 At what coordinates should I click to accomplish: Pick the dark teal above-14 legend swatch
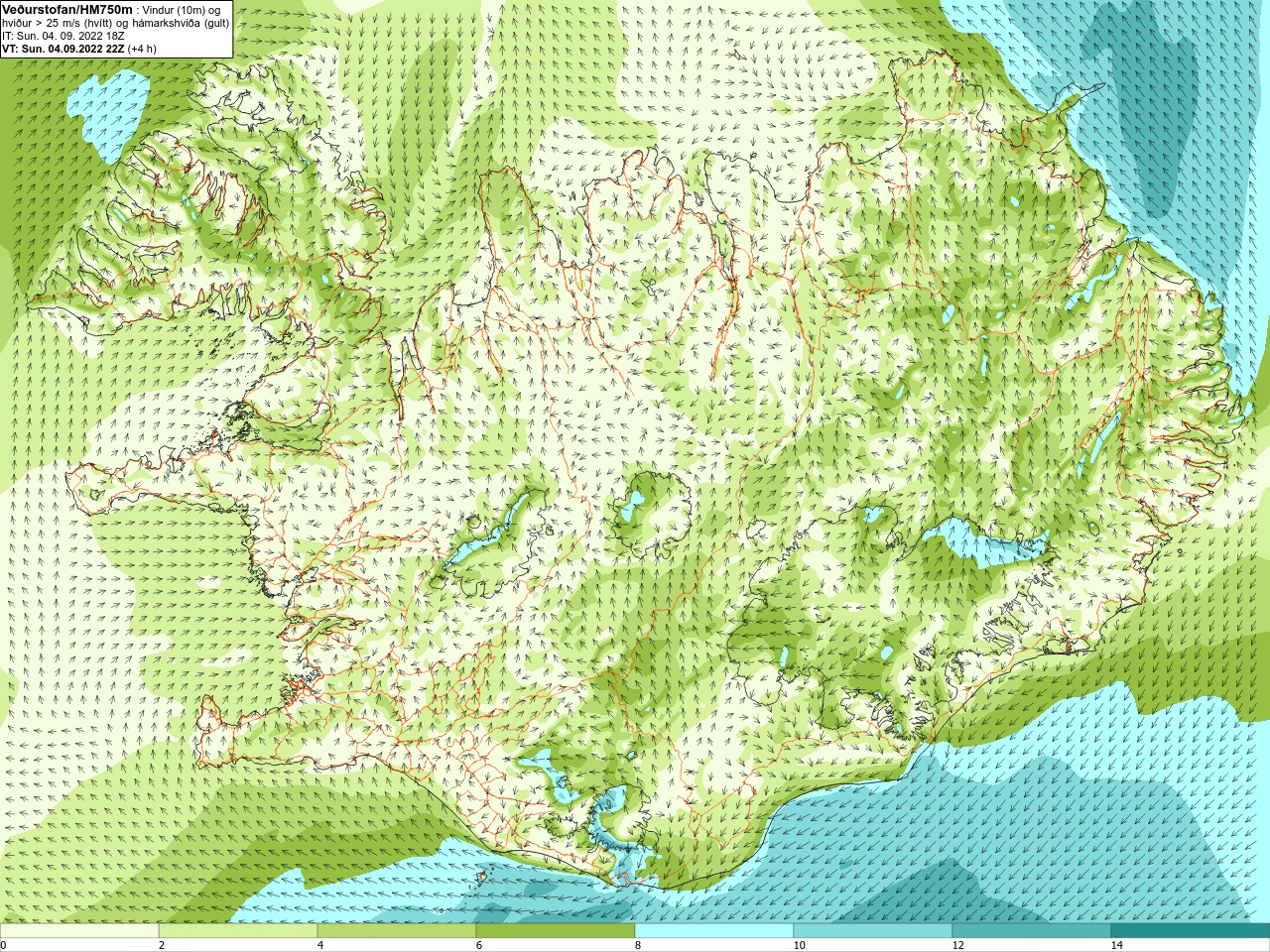coord(1191,931)
